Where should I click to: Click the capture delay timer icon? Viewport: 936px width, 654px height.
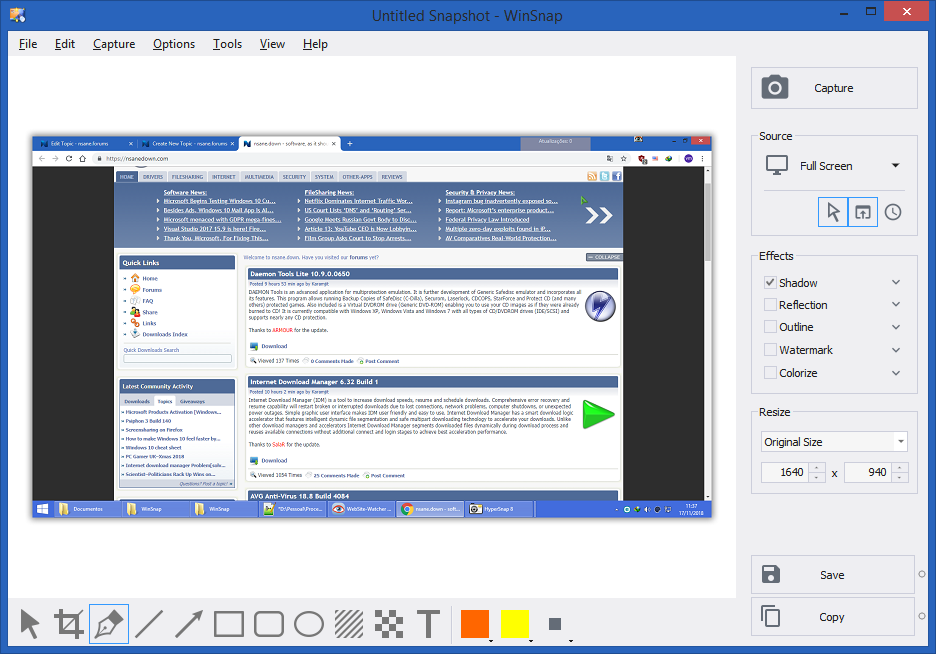(x=893, y=212)
